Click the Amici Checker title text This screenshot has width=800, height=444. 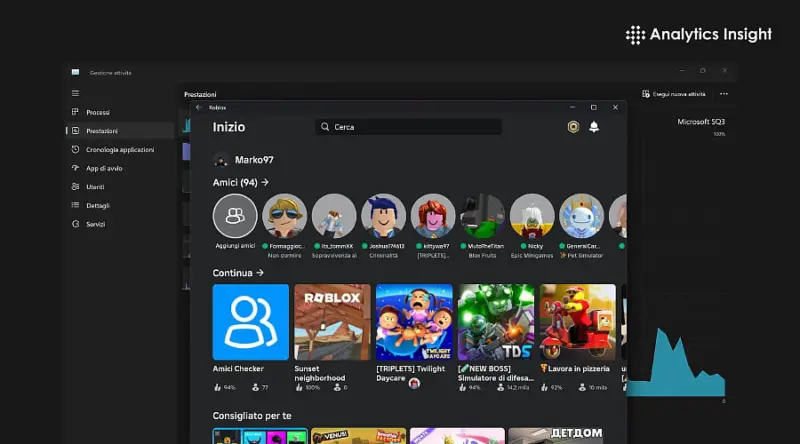point(238,368)
